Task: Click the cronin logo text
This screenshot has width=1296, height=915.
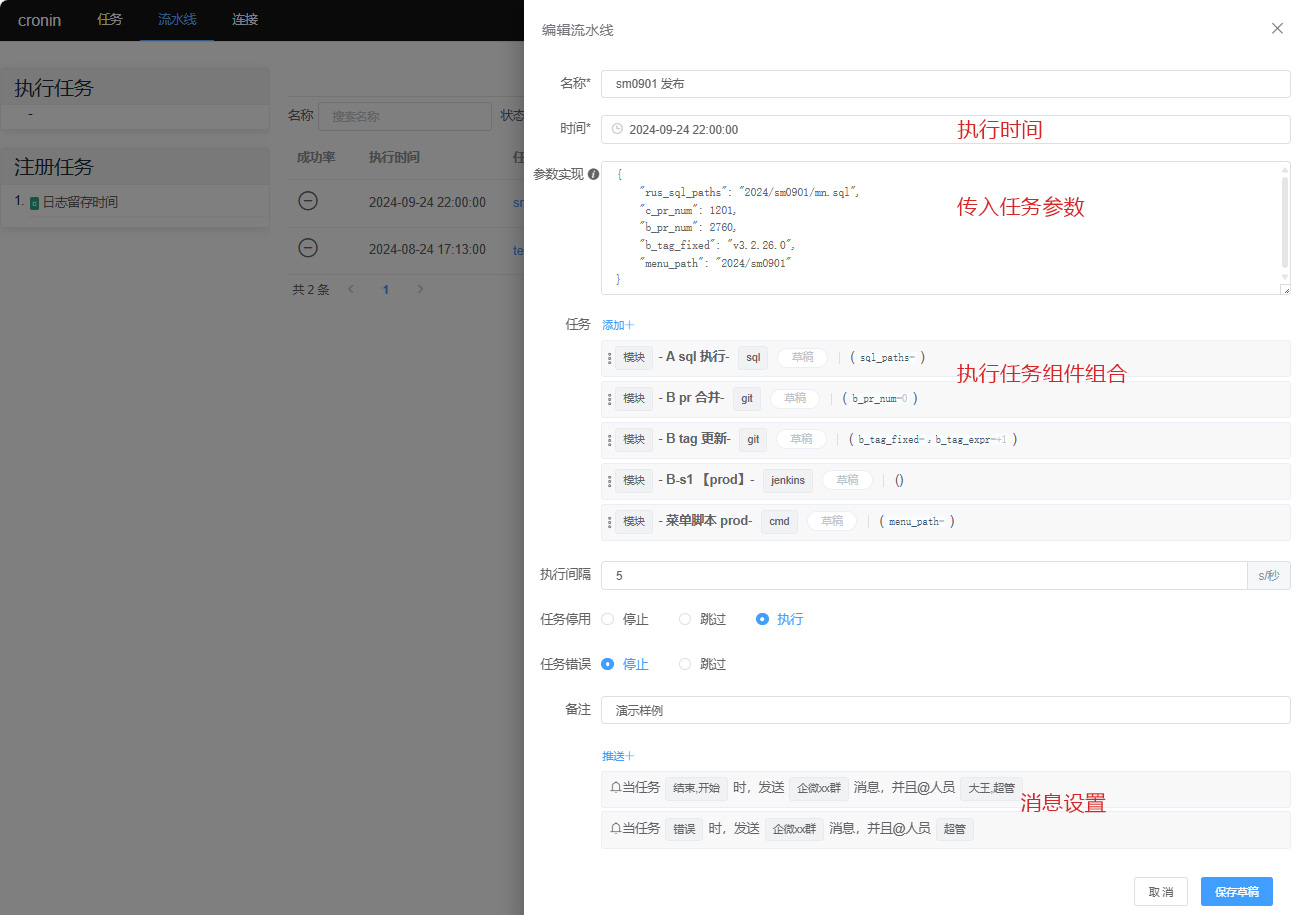Action: (x=39, y=20)
